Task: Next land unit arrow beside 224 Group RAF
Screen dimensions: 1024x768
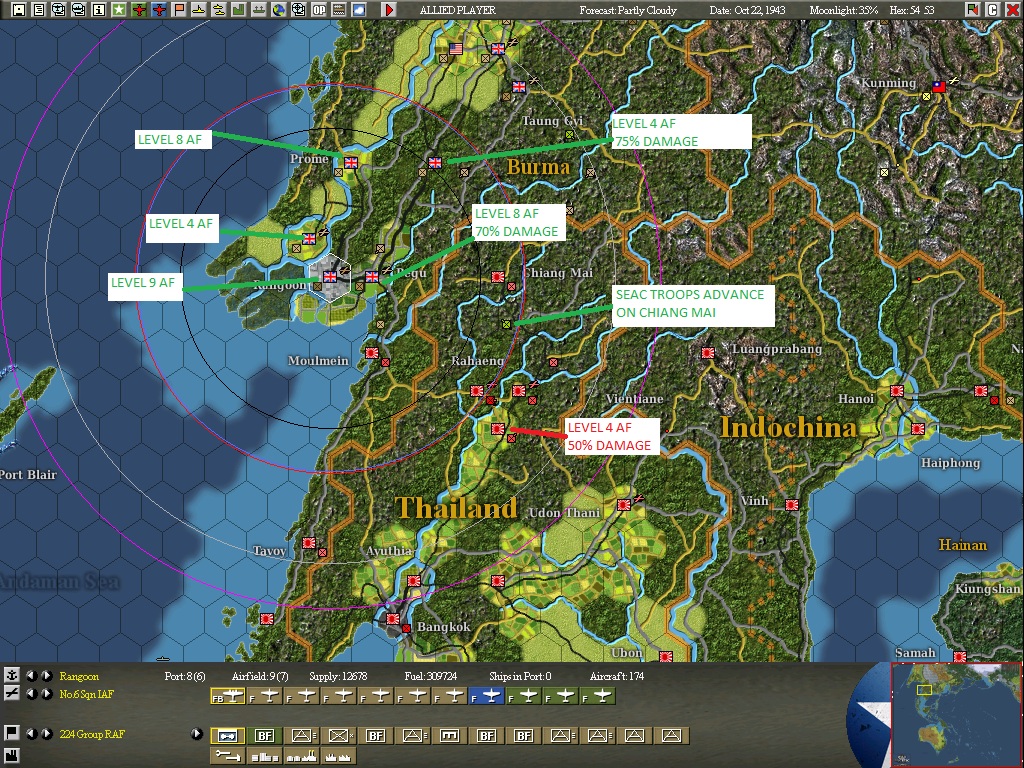Action: (46, 733)
